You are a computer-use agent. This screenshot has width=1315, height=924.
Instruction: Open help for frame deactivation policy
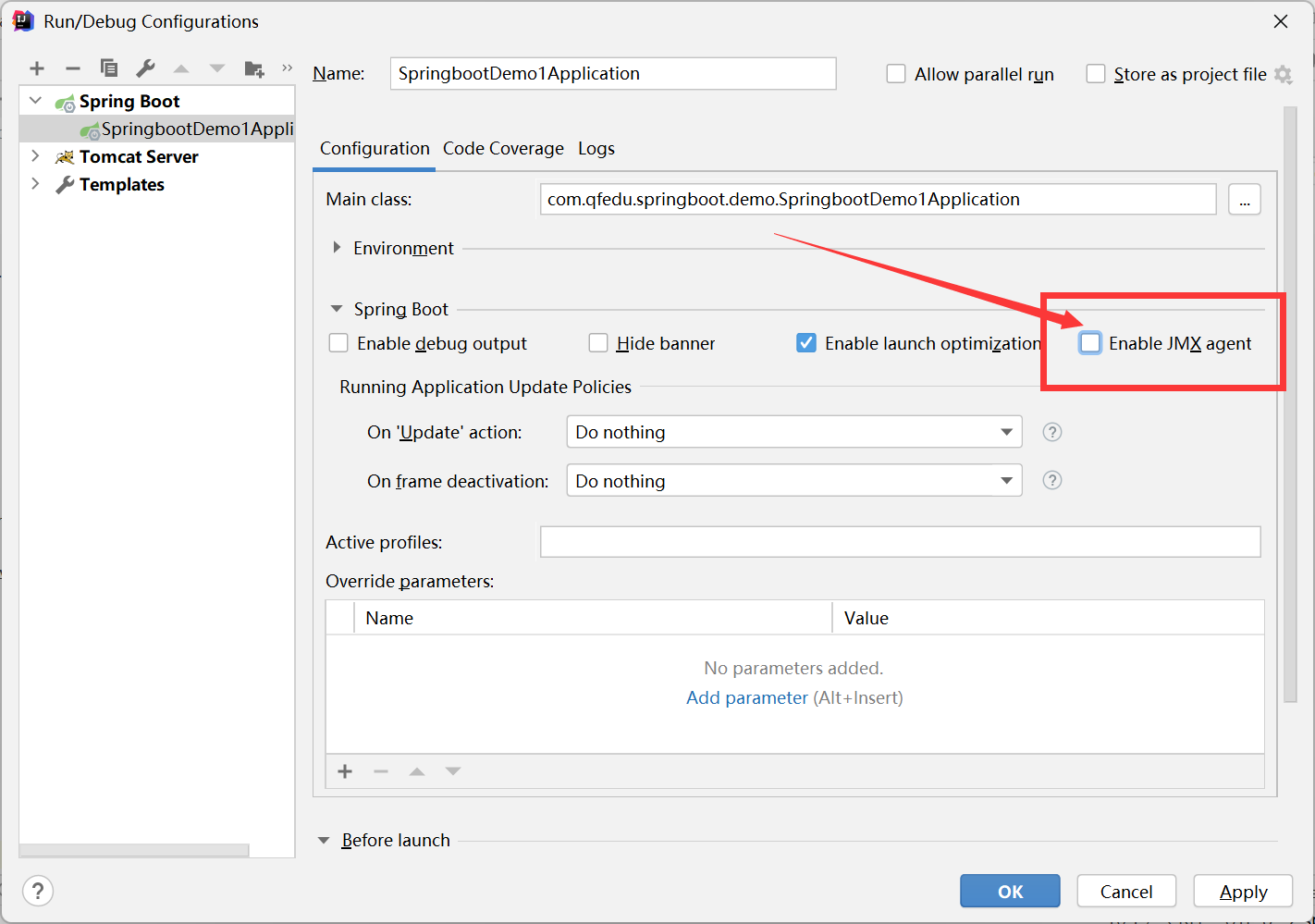(x=1052, y=480)
